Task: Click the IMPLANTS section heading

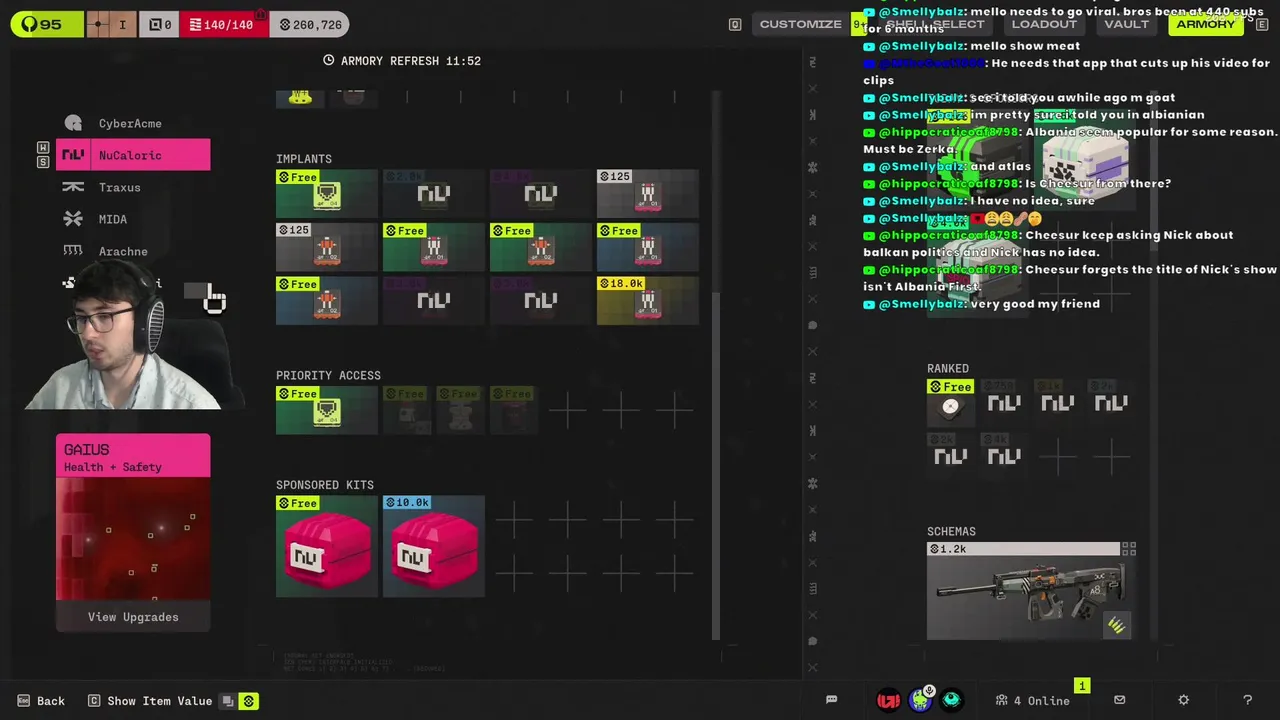Action: point(304,159)
